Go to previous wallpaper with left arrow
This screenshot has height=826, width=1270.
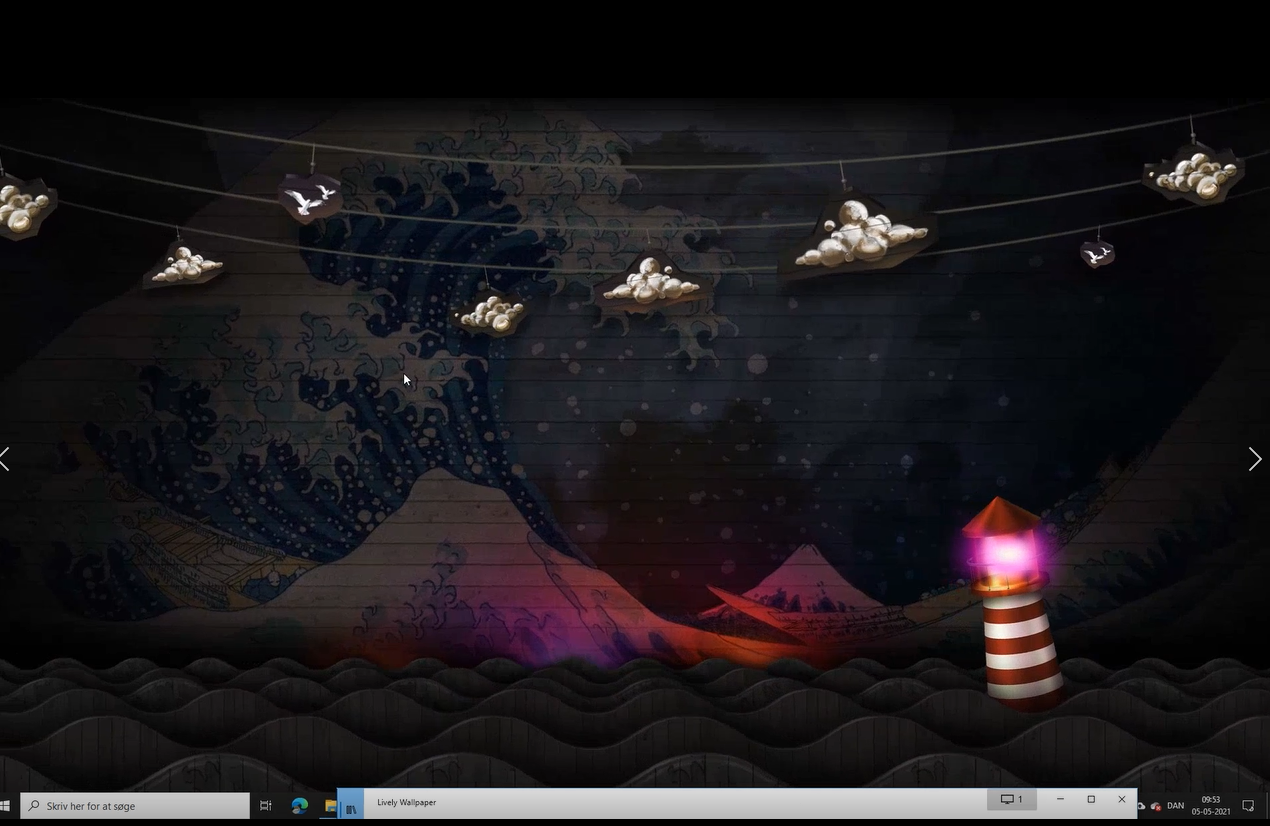(6, 459)
